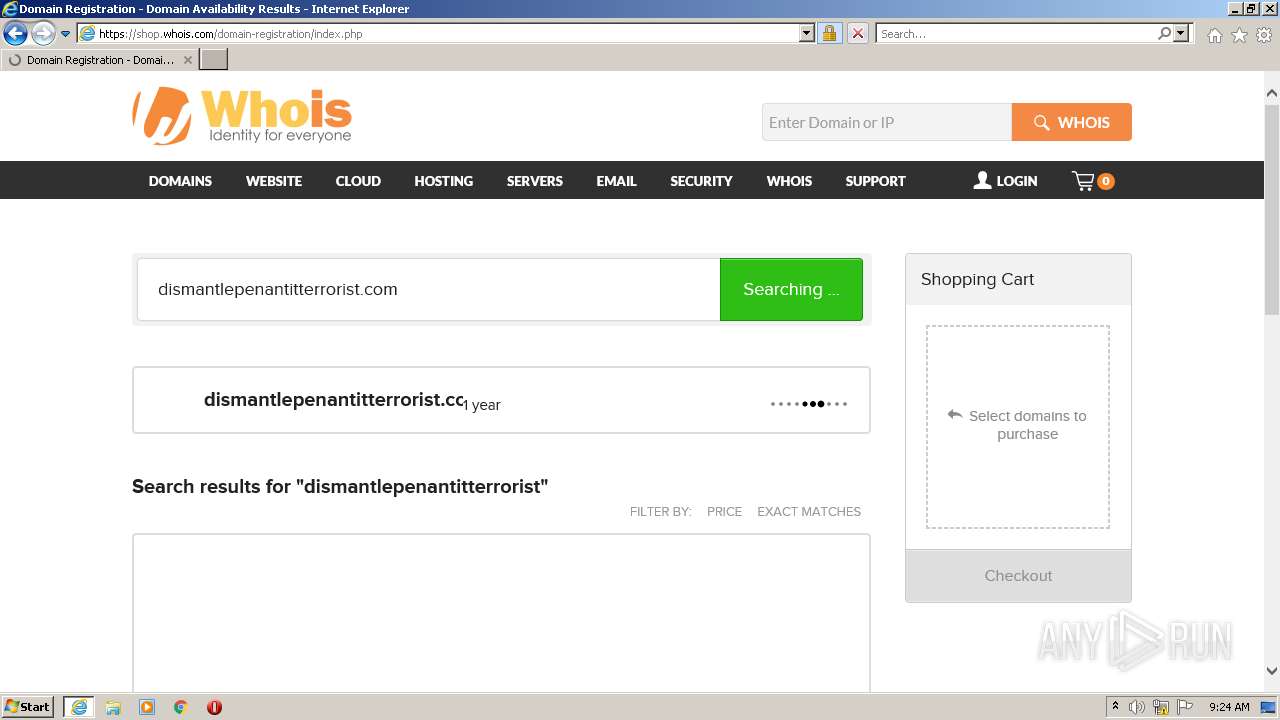
Task: Open the CLOUD menu
Action: [x=358, y=181]
